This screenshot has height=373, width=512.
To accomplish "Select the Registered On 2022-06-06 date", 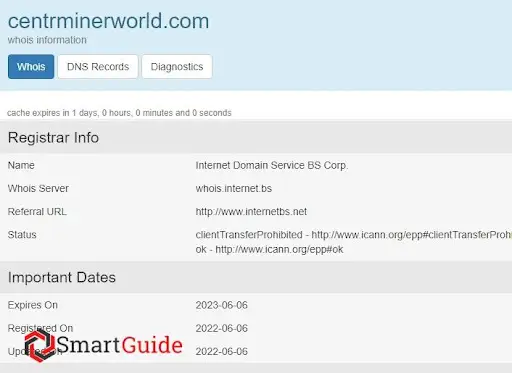I will pyautogui.click(x=222, y=328).
